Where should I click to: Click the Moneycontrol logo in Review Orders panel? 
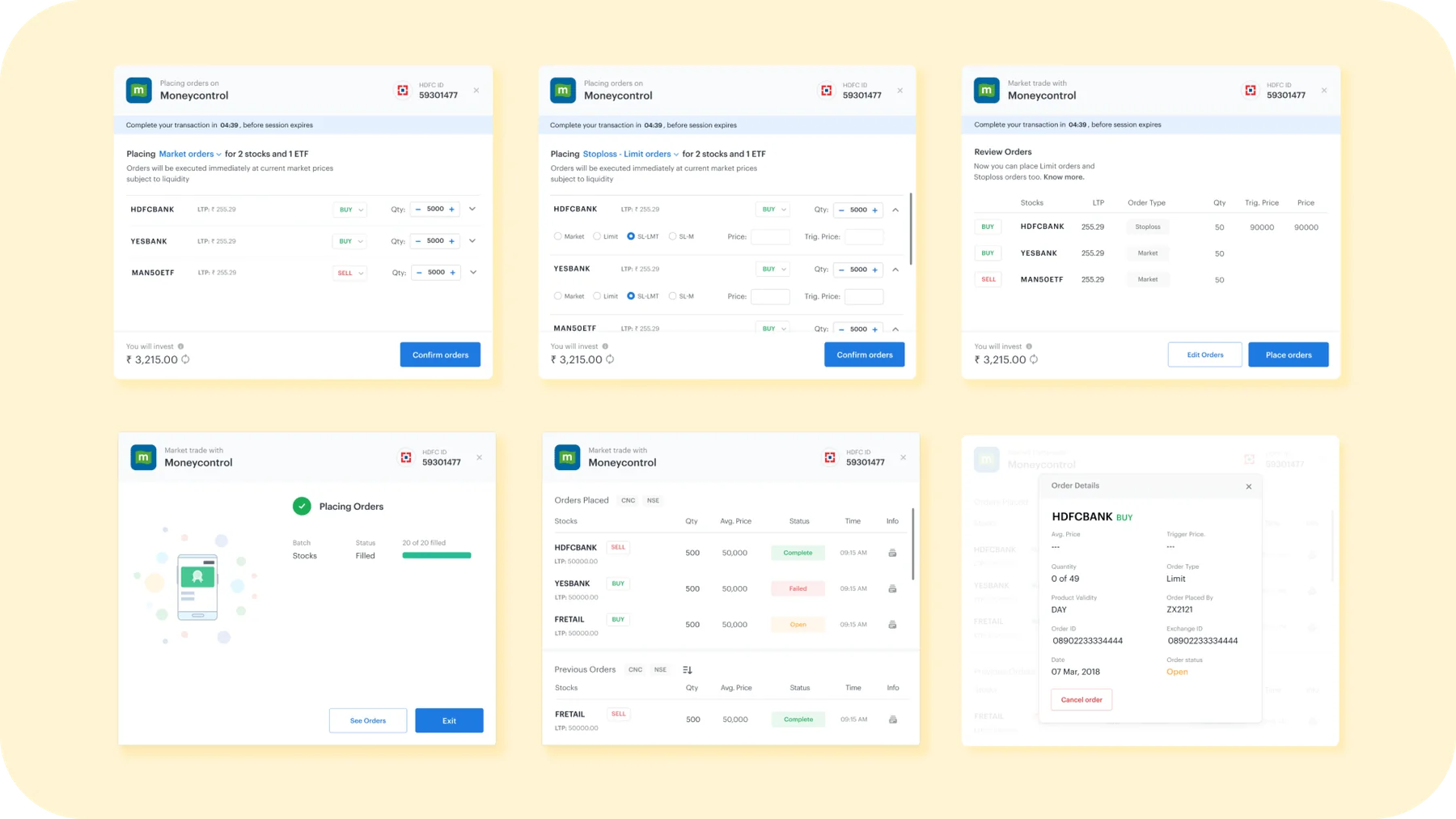[x=987, y=90]
